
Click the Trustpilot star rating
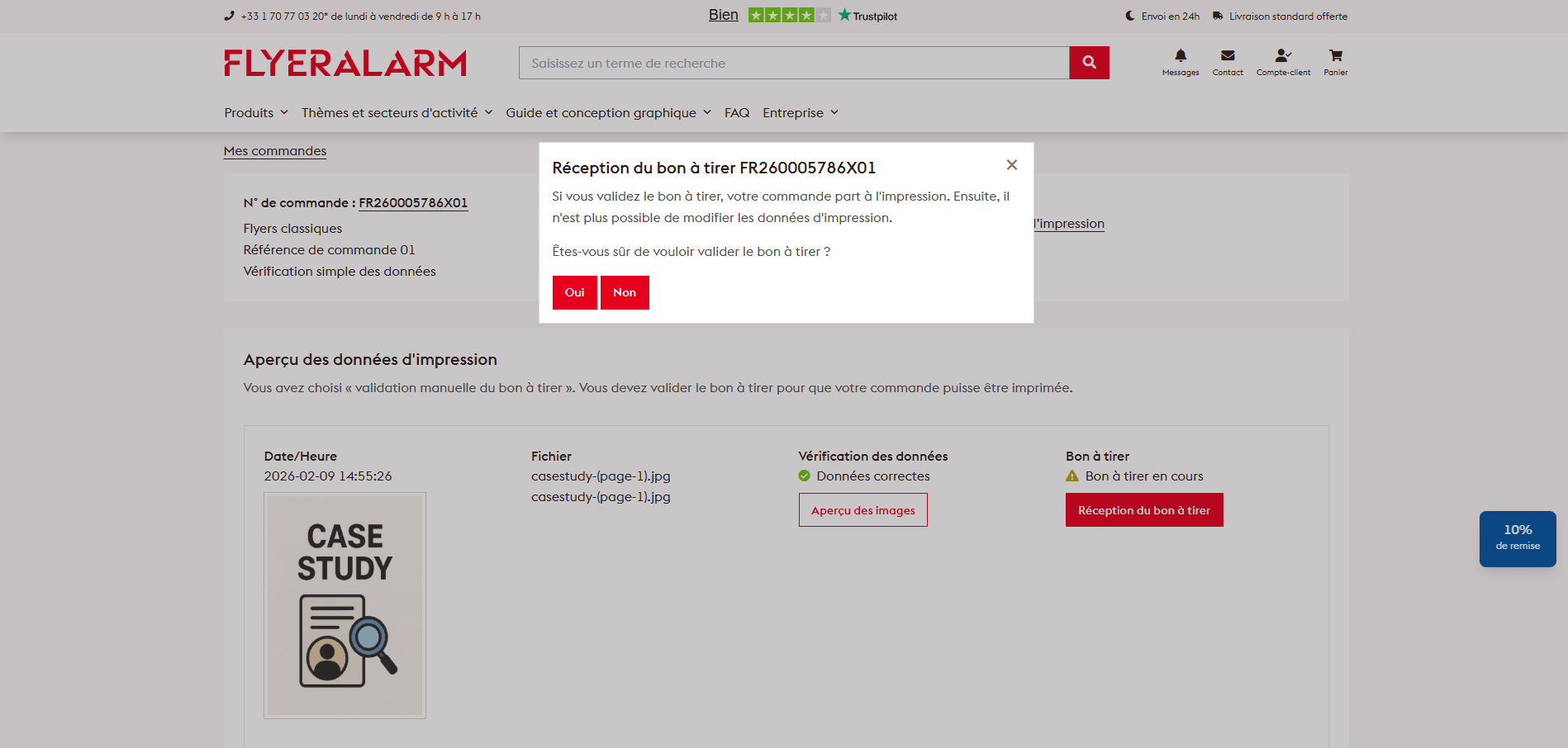pyautogui.click(x=789, y=16)
